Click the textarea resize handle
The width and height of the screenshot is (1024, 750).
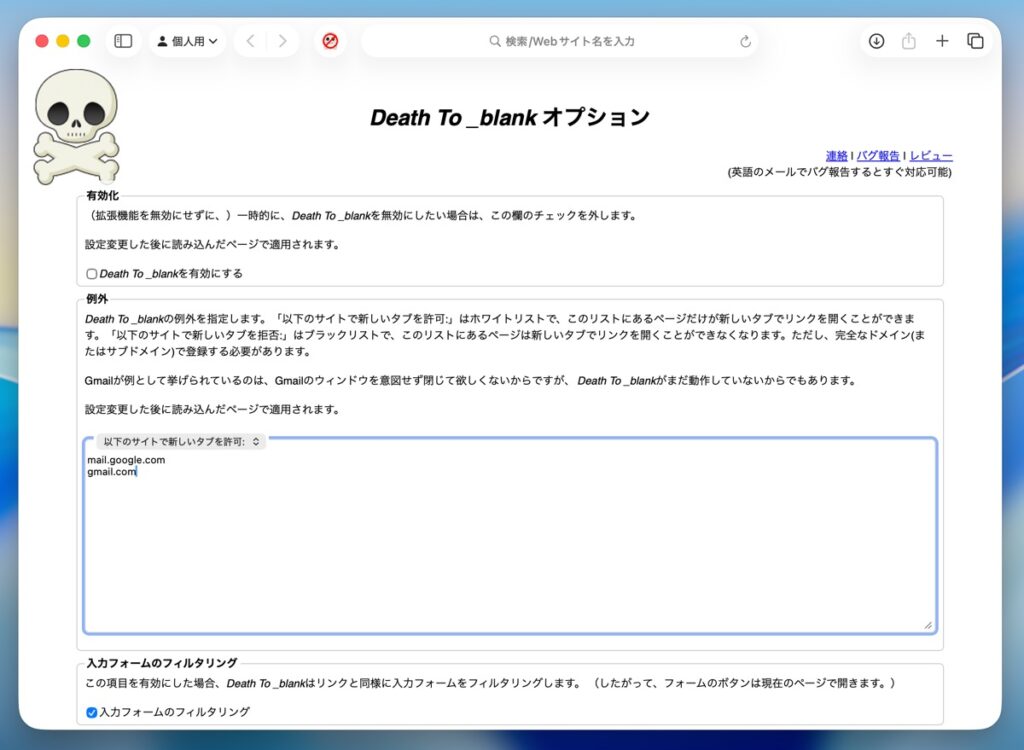(927, 625)
